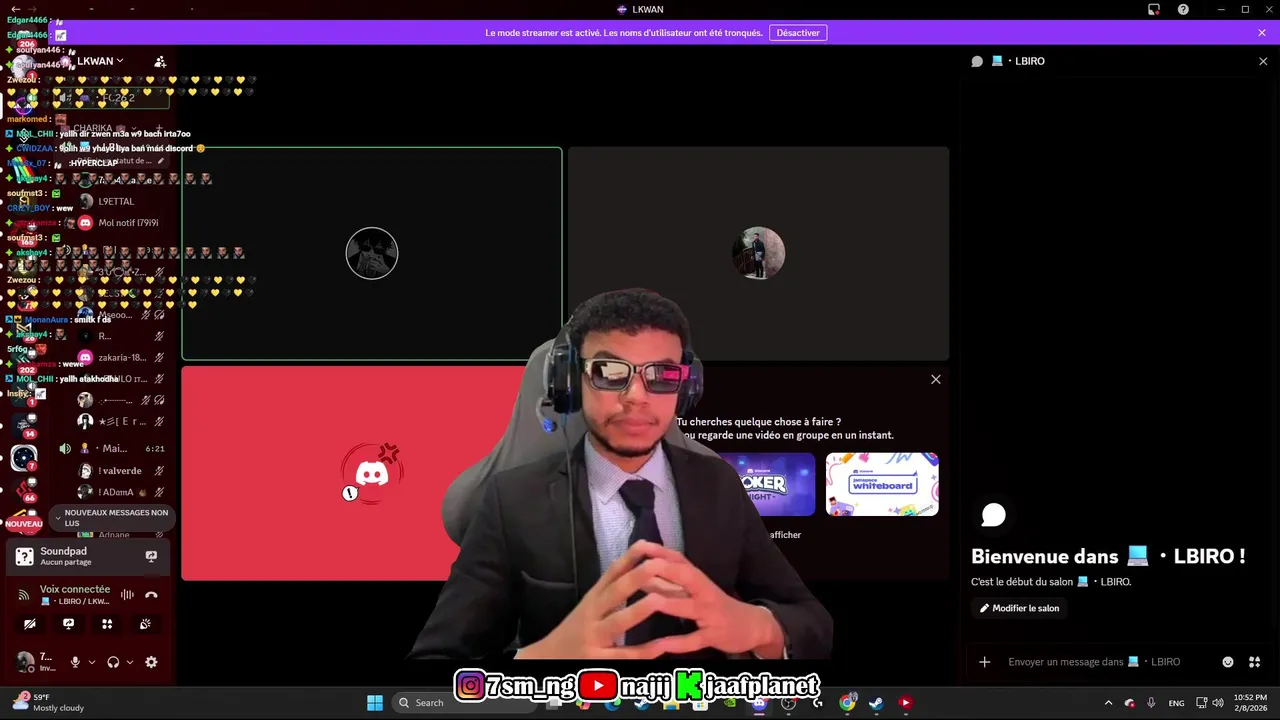This screenshot has height=720, width=1280.
Task: Select the Poker Night activity thumbnail
Action: point(765,484)
